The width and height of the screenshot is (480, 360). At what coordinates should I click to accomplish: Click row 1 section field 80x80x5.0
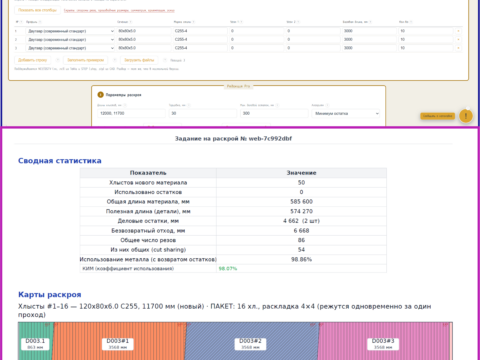(144, 31)
